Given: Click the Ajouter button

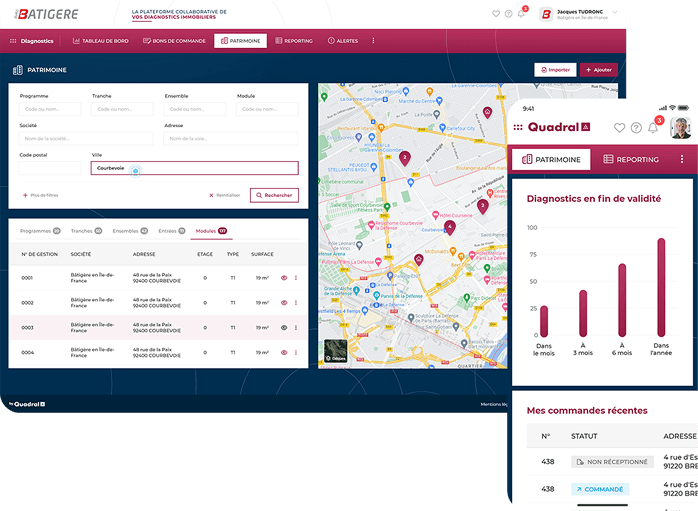Looking at the screenshot, I should click(x=598, y=70).
